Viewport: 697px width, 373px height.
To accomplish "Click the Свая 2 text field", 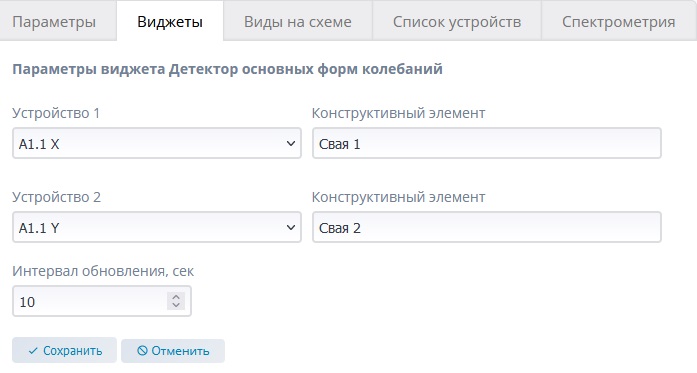I will (x=487, y=227).
